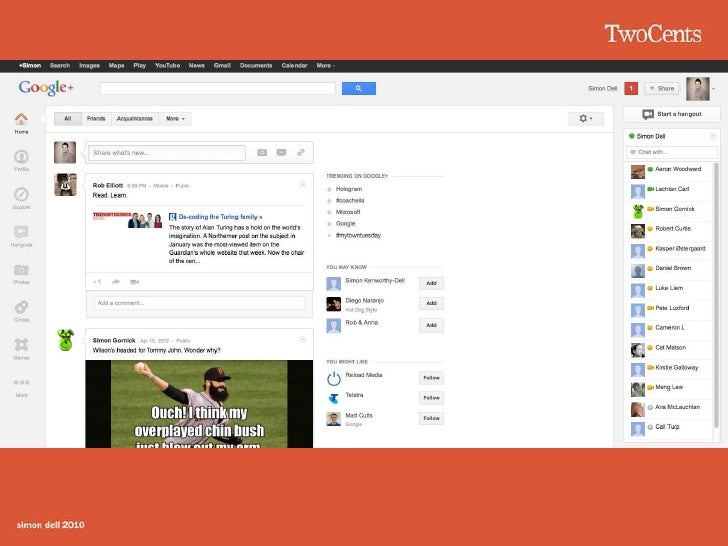
Task: Open Simon Dell profile photo at top right
Action: [698, 89]
